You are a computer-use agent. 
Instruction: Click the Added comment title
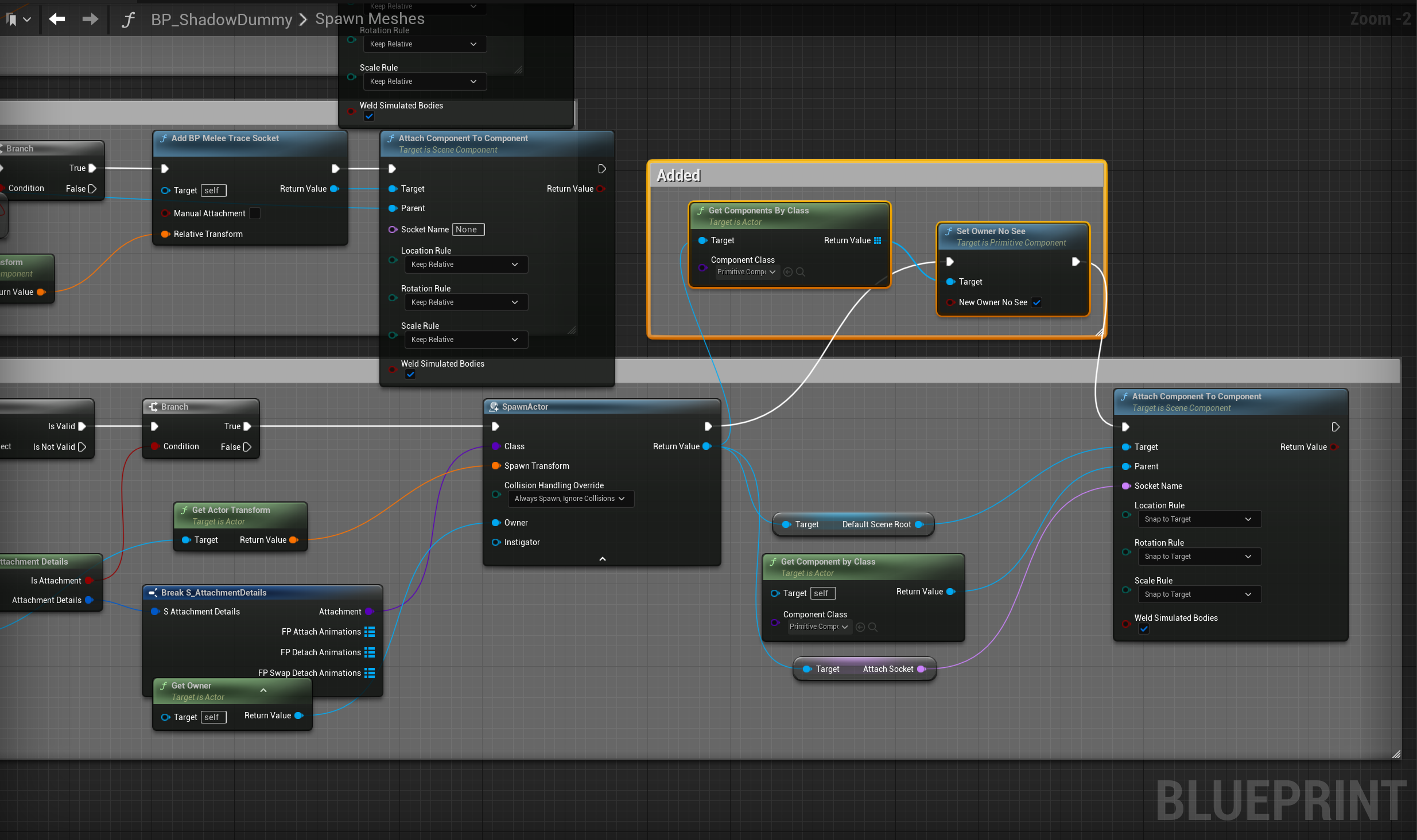(678, 176)
